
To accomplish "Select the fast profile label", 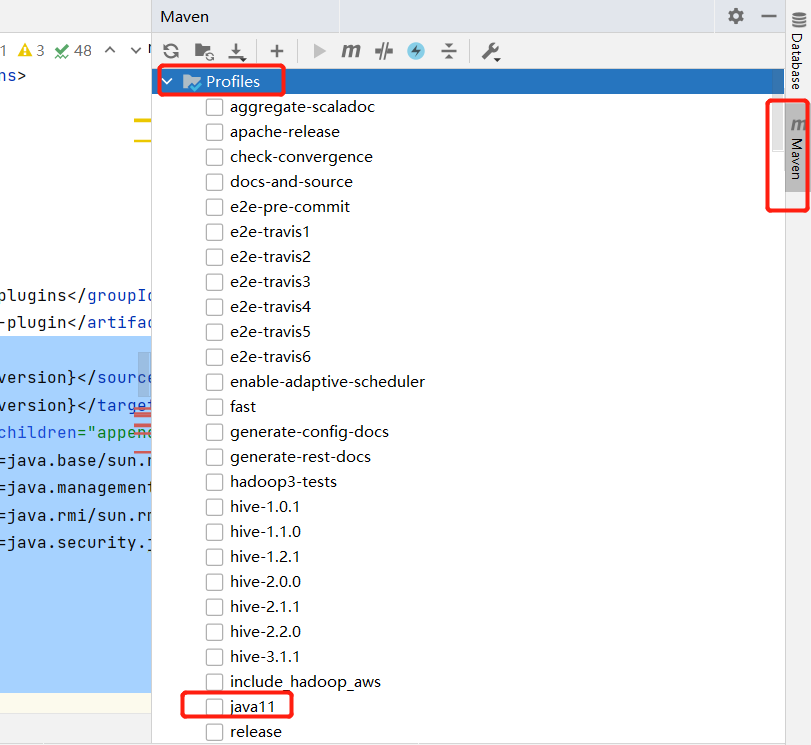I will [243, 407].
